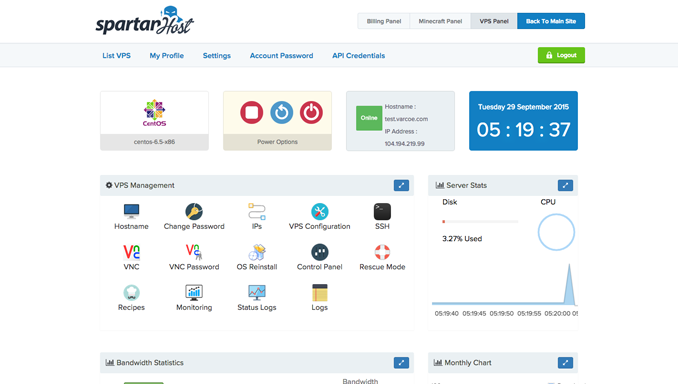Viewport: 678px width, 384px height.
Task: Click the CentOS logo
Action: pyautogui.click(x=154, y=112)
